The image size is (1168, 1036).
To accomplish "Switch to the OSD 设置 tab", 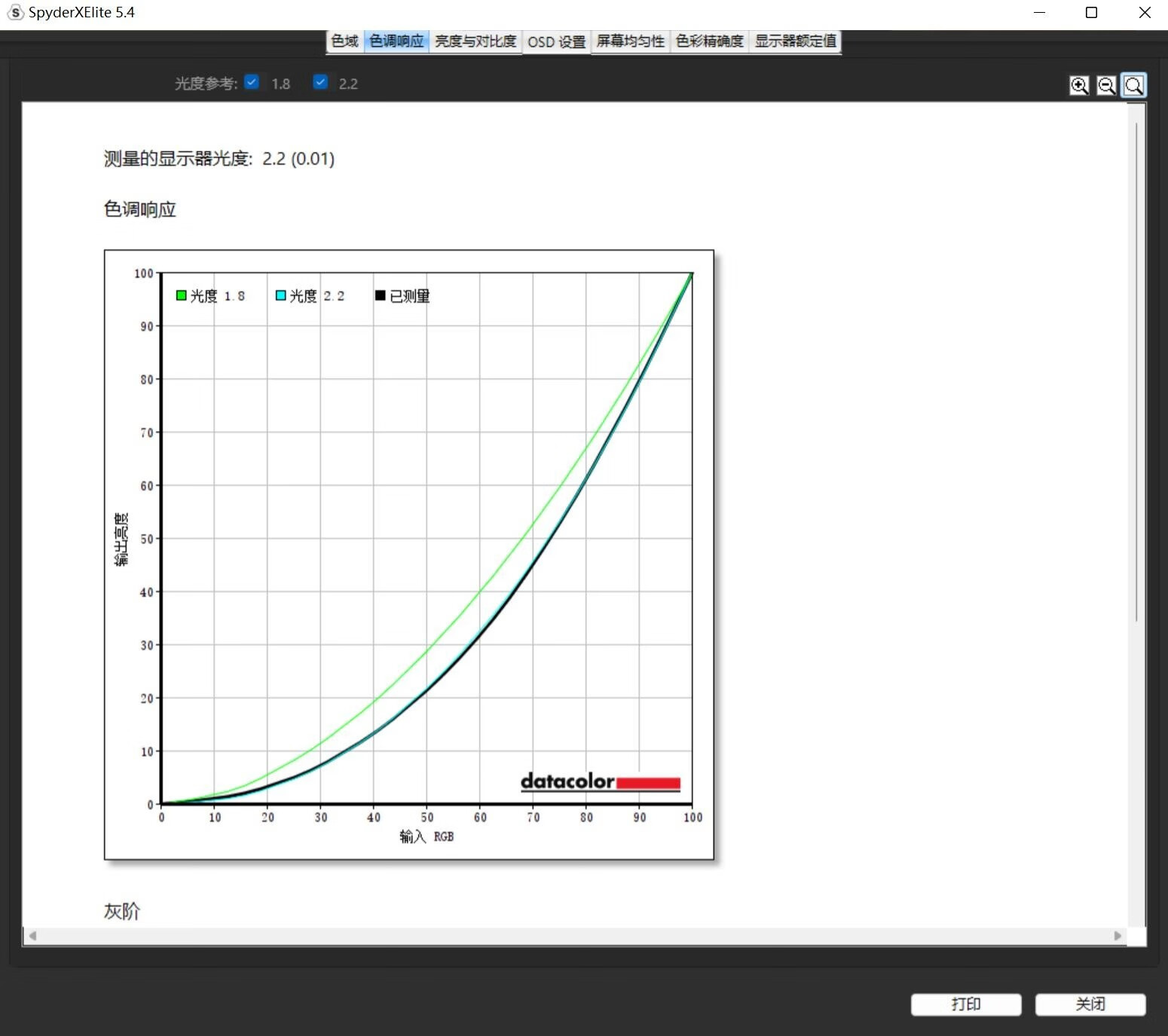I will coord(556,41).
